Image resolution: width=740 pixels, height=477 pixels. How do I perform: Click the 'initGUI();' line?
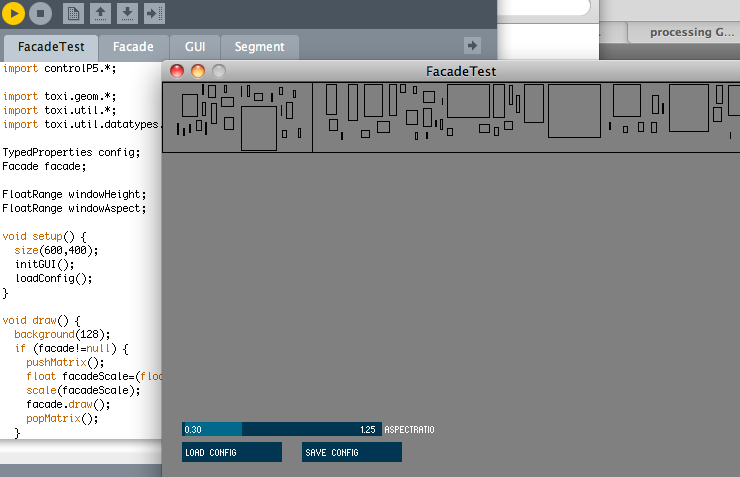44,264
